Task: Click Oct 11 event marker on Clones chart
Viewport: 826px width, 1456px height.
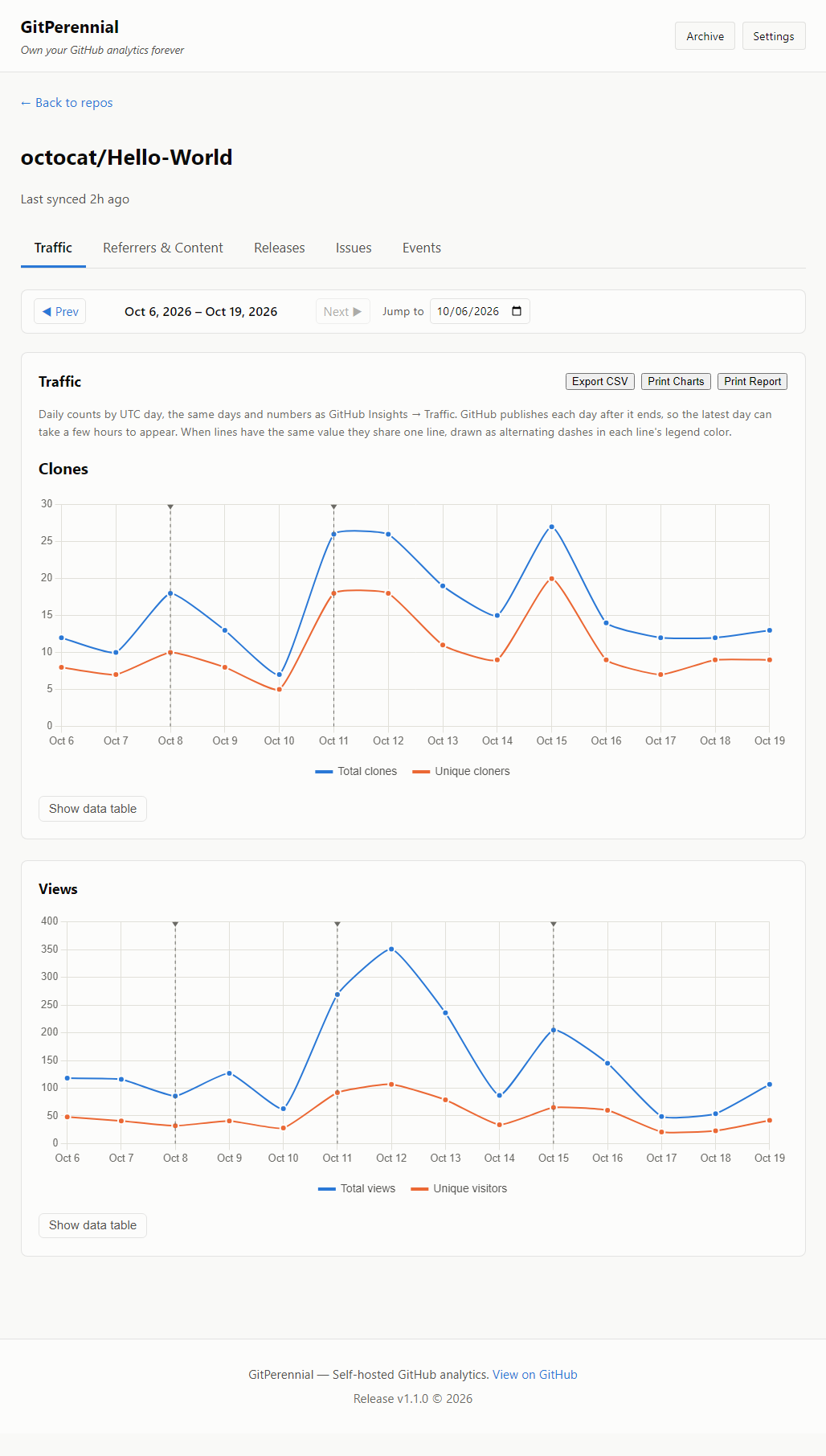Action: click(333, 507)
